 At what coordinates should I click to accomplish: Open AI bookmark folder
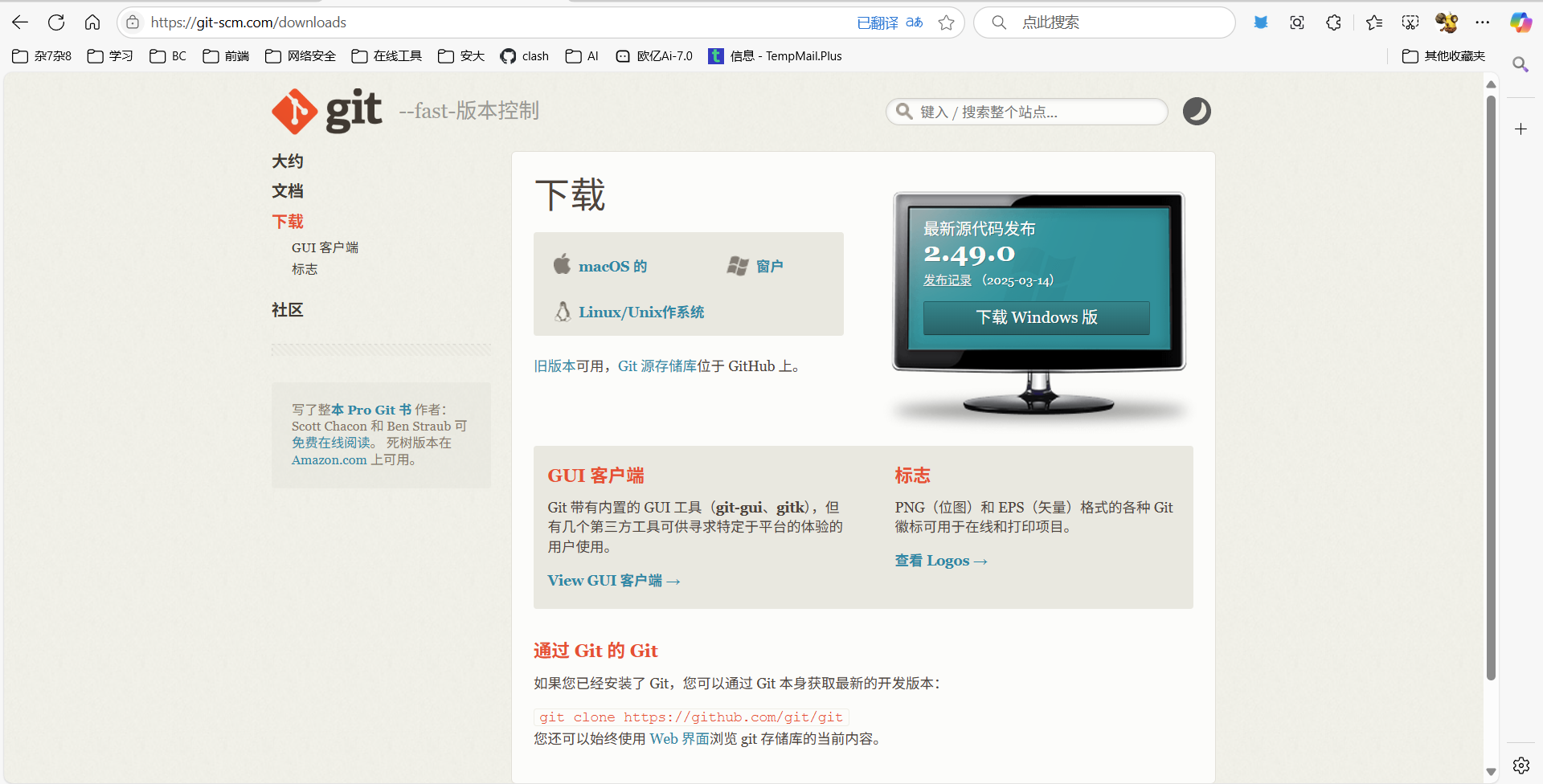582,56
